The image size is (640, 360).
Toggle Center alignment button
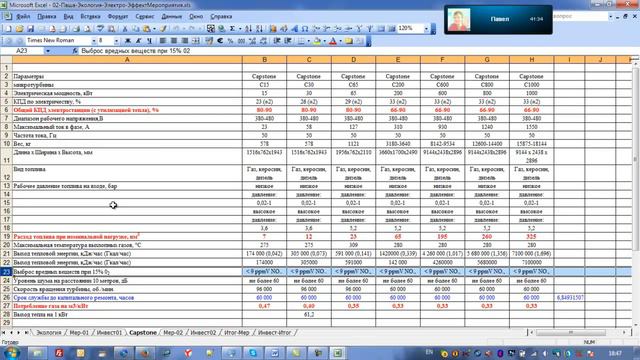click(x=173, y=40)
